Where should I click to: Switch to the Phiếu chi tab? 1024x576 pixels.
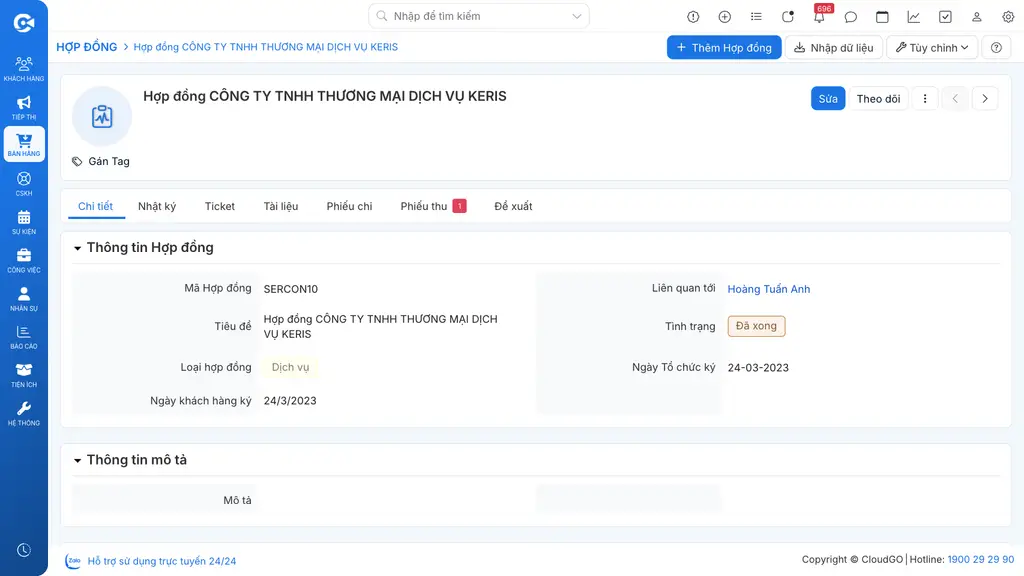tap(349, 206)
